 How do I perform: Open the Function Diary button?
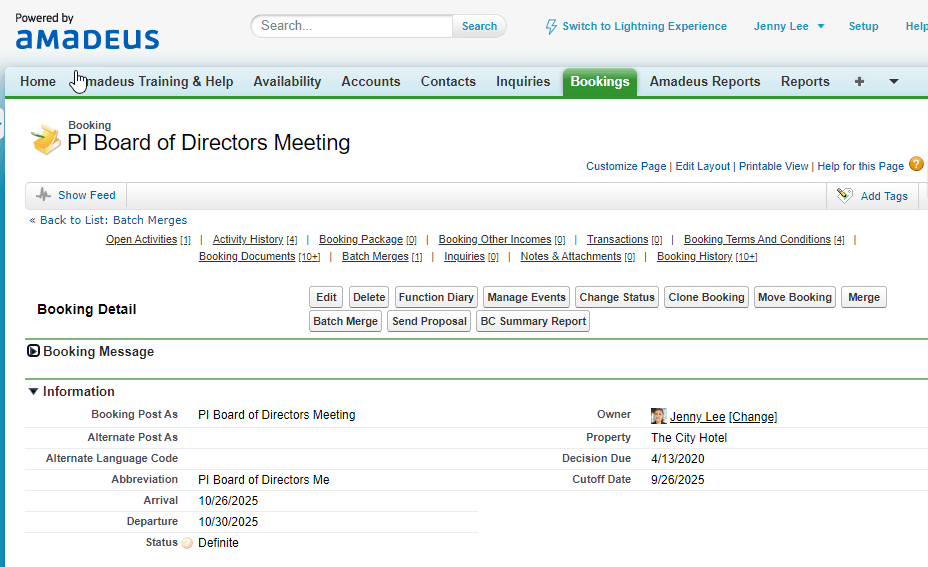point(436,297)
